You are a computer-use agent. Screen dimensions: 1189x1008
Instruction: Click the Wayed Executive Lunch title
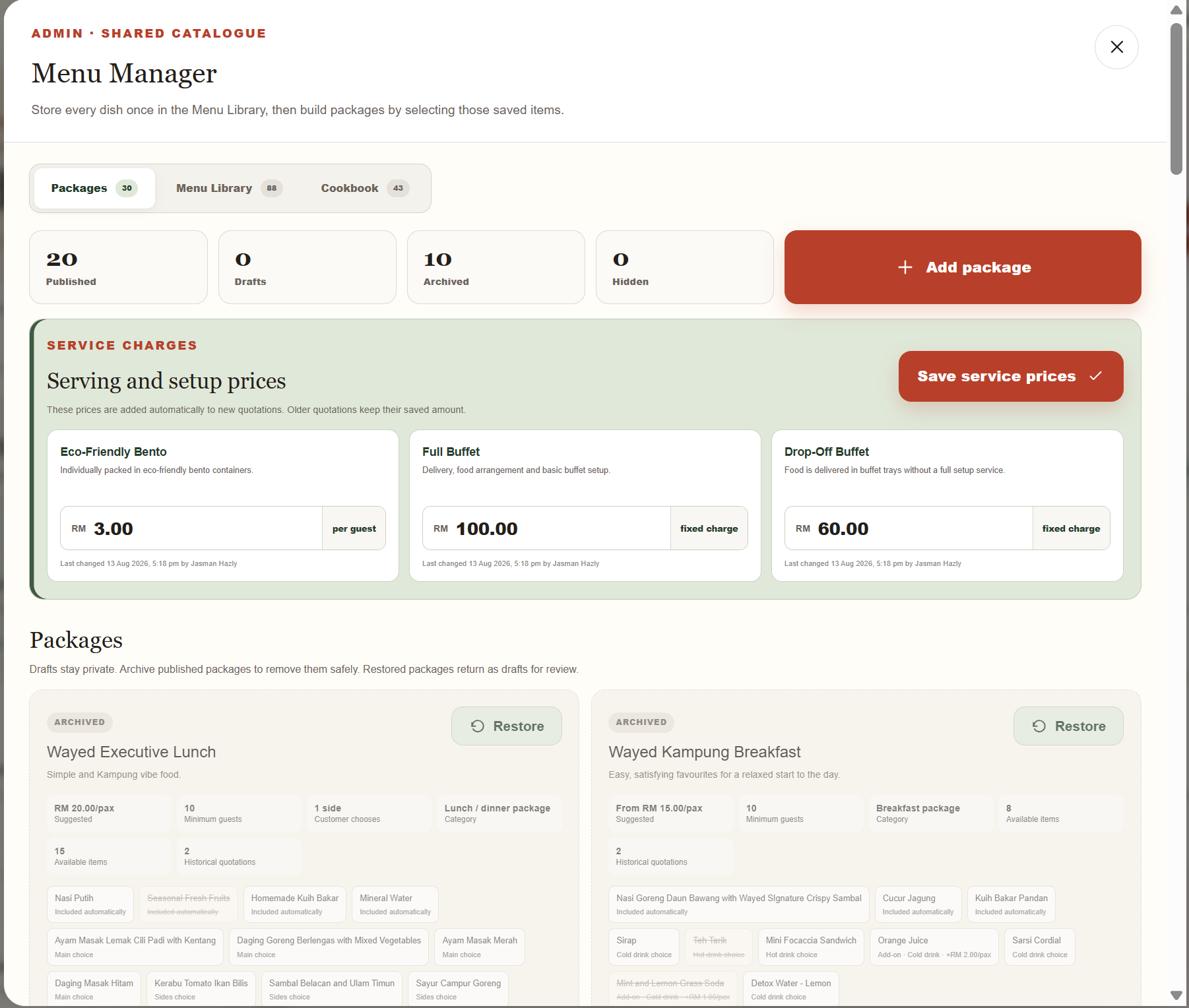pos(131,752)
